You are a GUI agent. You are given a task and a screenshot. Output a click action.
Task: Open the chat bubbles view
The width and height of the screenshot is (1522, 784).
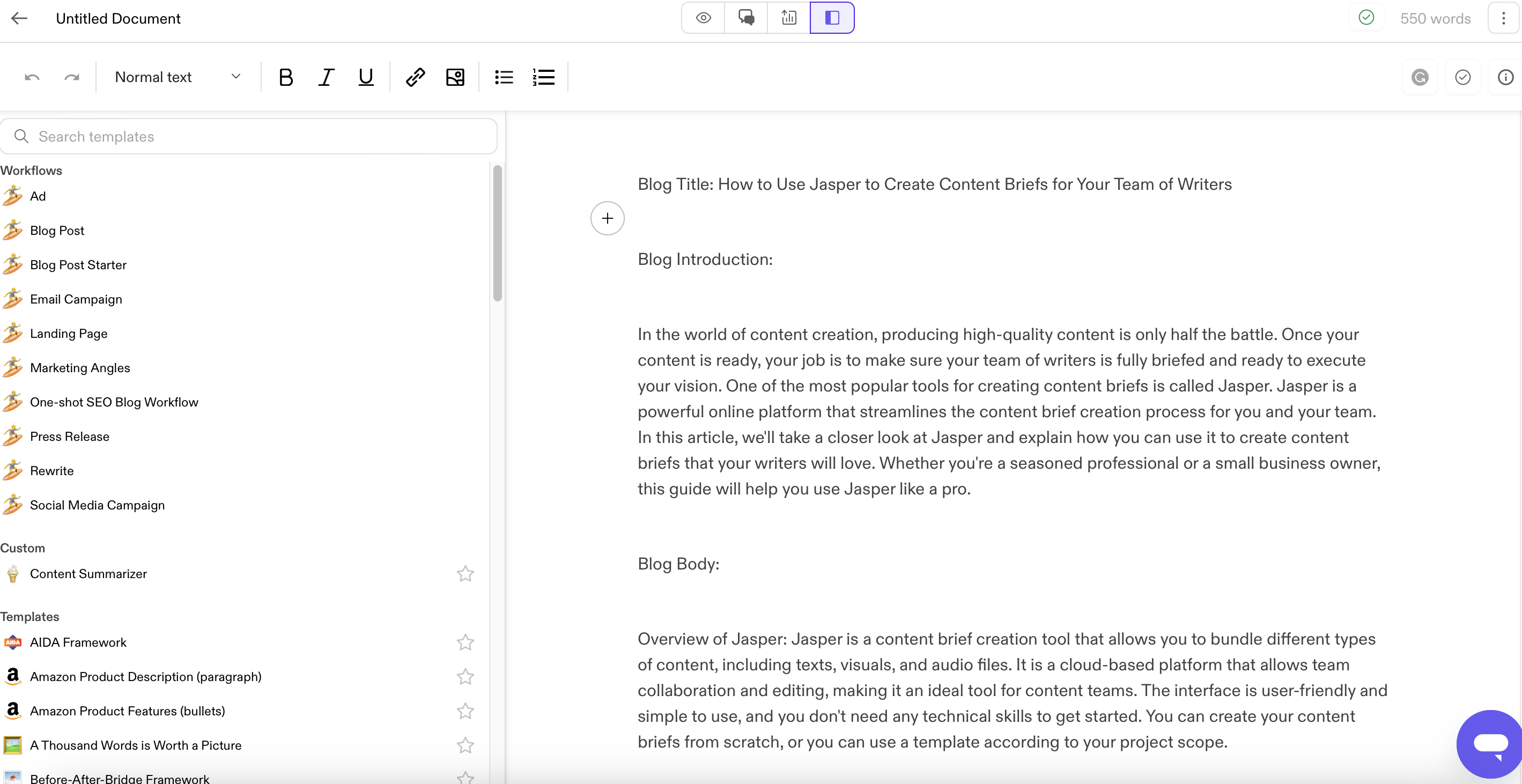pos(746,18)
